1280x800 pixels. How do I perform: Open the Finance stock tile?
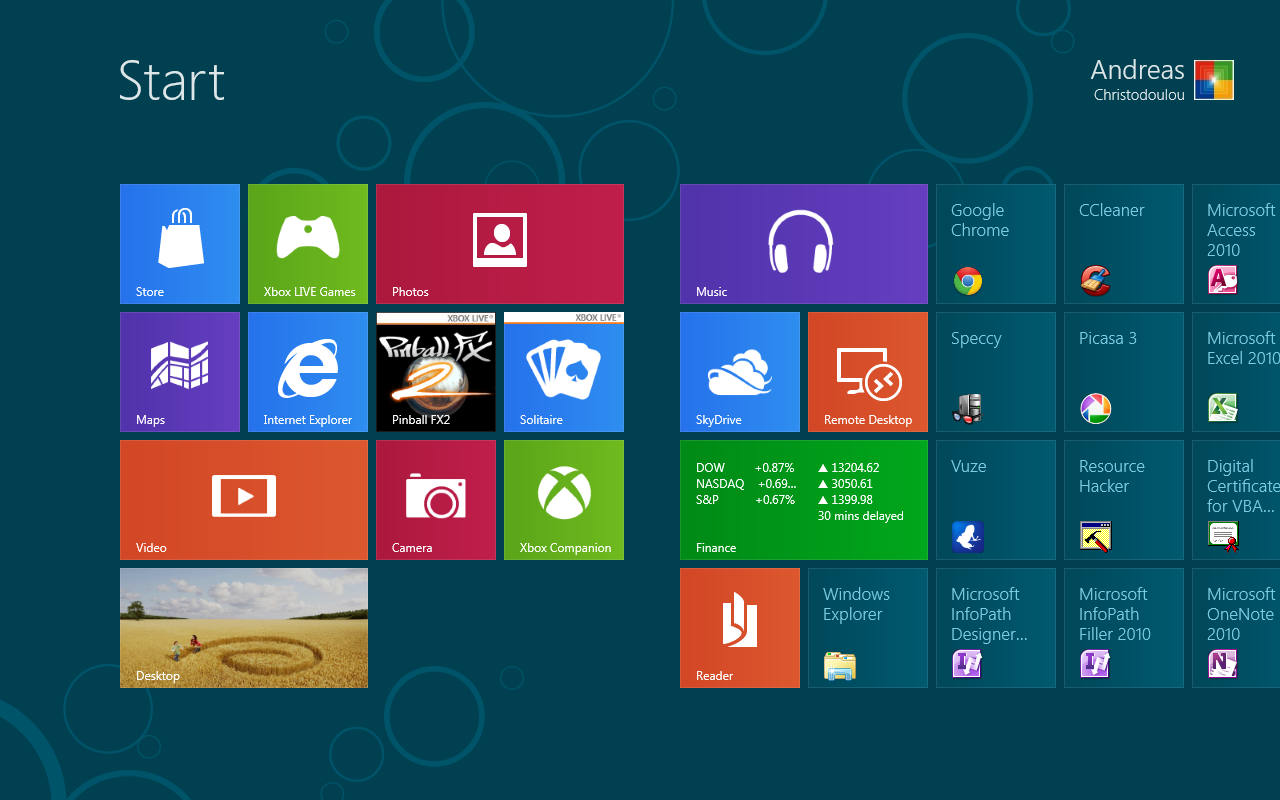coord(804,500)
